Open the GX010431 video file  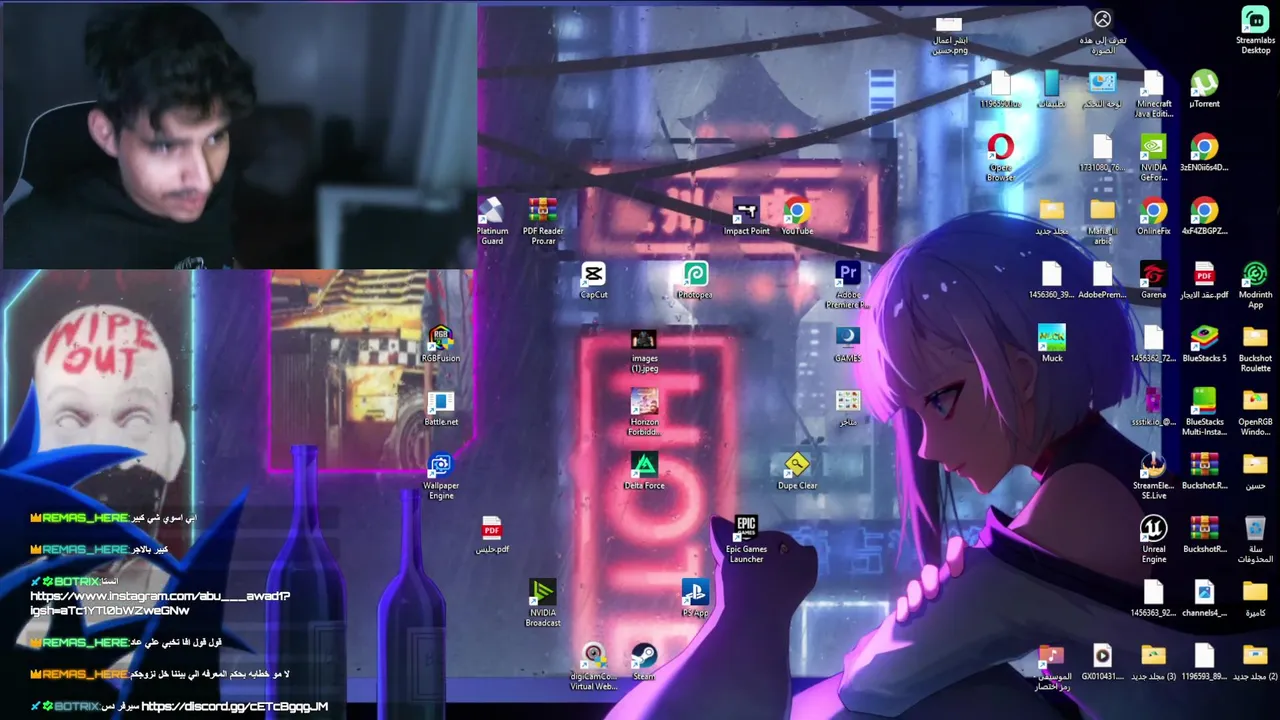[x=1102, y=662]
